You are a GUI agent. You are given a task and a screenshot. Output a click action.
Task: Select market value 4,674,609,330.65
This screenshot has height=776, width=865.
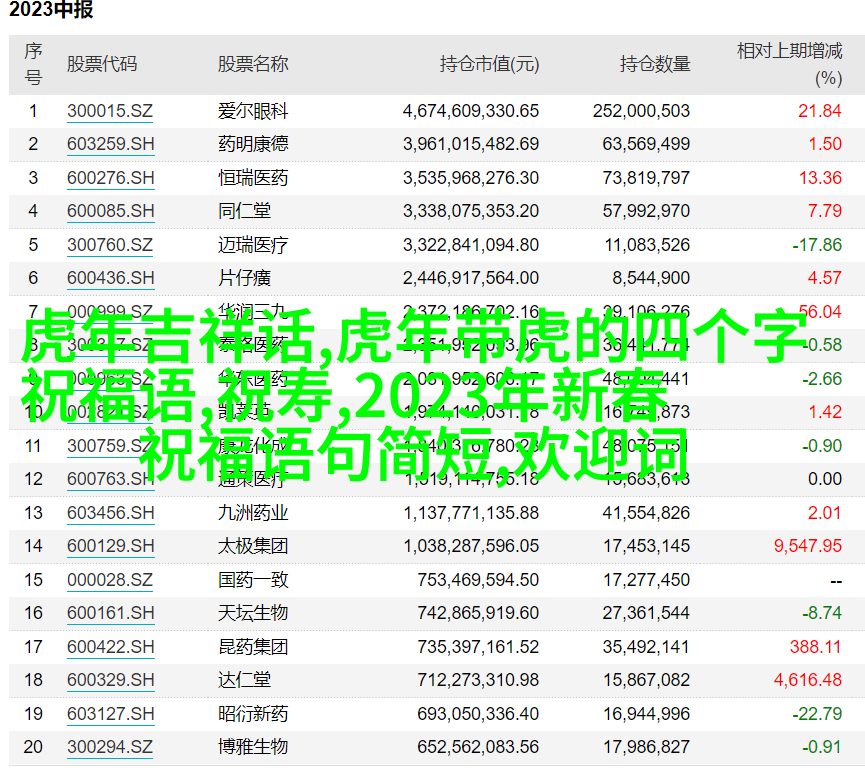(x=471, y=111)
